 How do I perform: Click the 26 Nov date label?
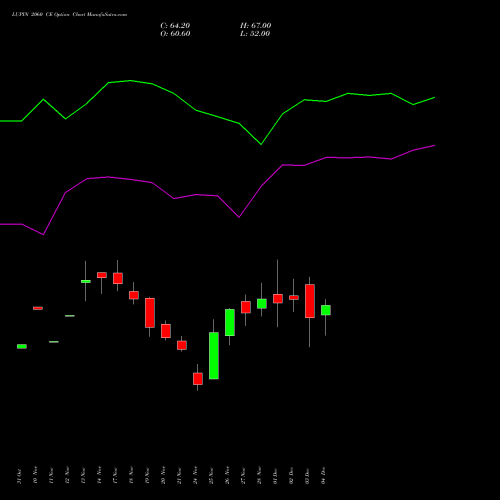click(x=227, y=475)
